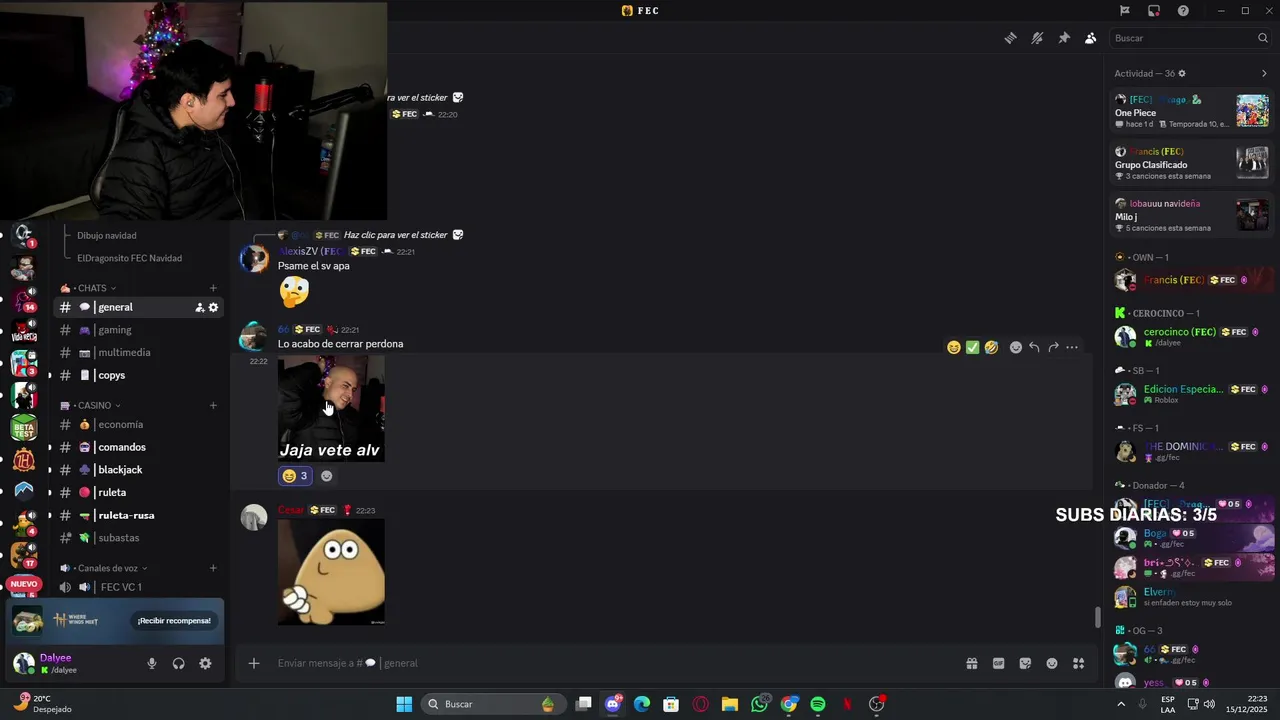The width and height of the screenshot is (1280, 720).
Task: Open the Milo j activity card
Action: point(1192,215)
